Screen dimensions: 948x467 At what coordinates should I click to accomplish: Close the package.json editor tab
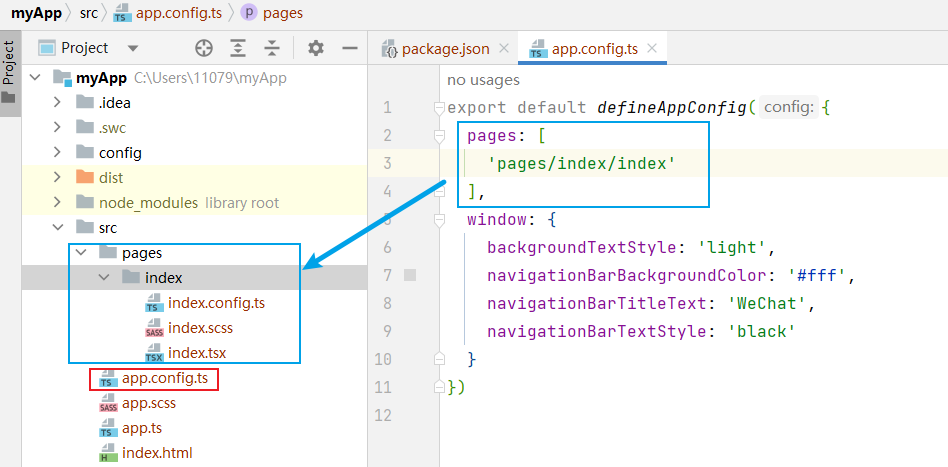(502, 49)
